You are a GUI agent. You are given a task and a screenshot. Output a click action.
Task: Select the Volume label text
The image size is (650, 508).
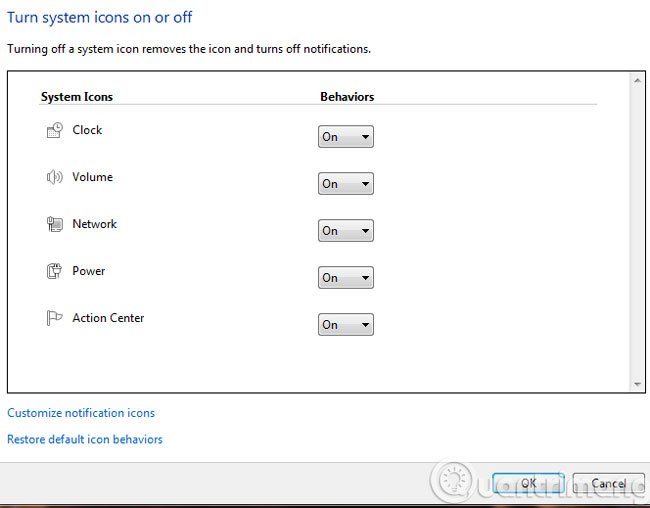pos(92,177)
